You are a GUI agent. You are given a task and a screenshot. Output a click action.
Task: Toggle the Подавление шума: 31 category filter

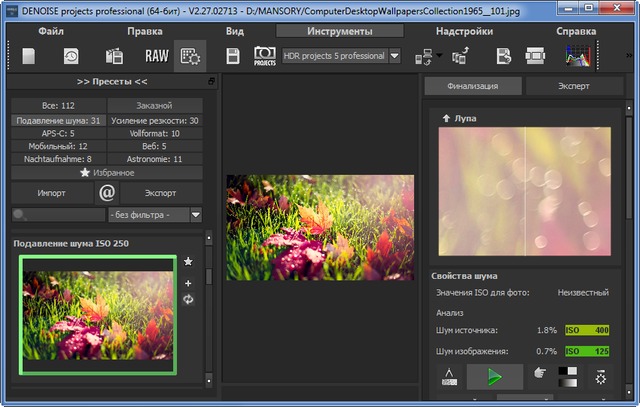[x=57, y=120]
